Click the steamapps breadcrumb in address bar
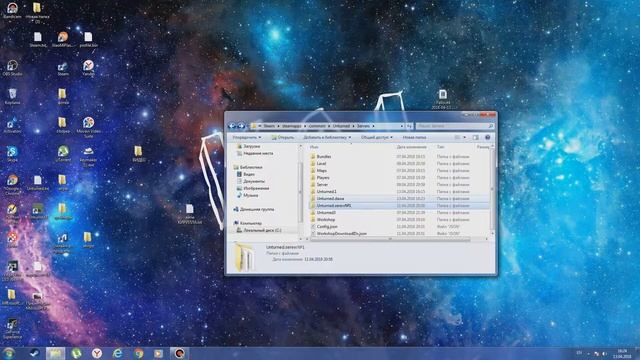The height and width of the screenshot is (360, 640). (291, 126)
